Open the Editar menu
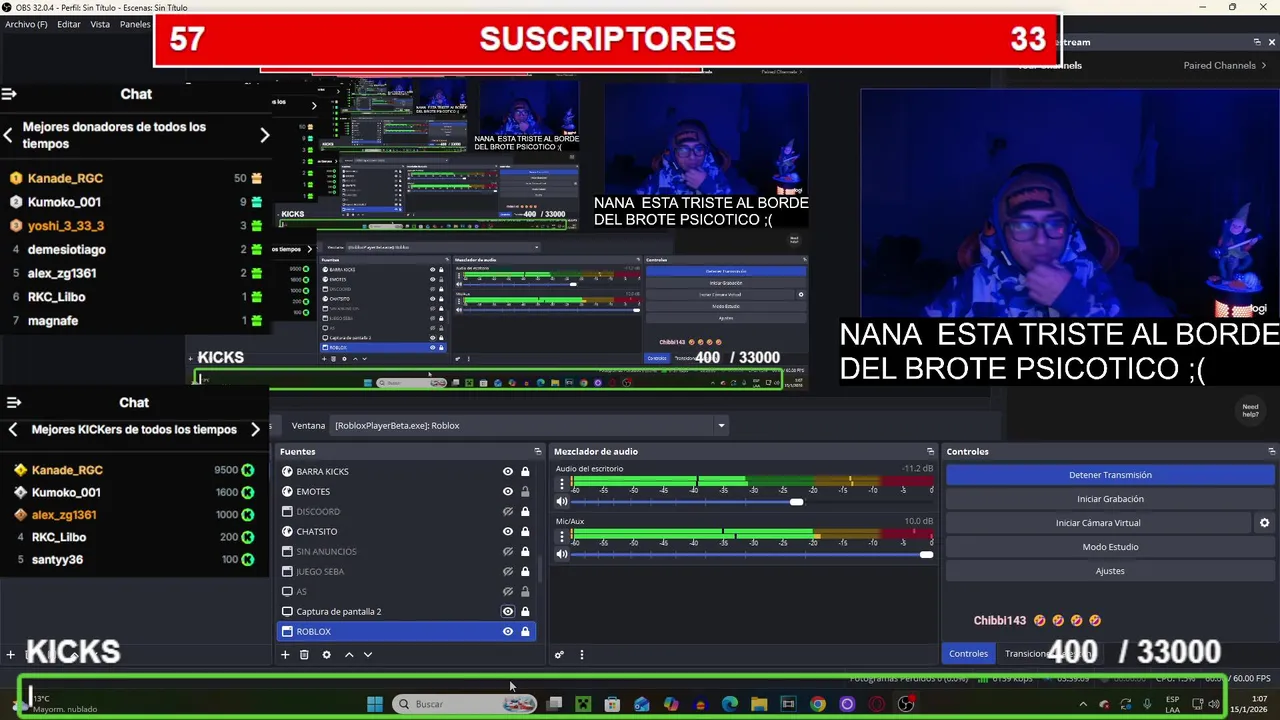The width and height of the screenshot is (1280, 720). (69, 24)
